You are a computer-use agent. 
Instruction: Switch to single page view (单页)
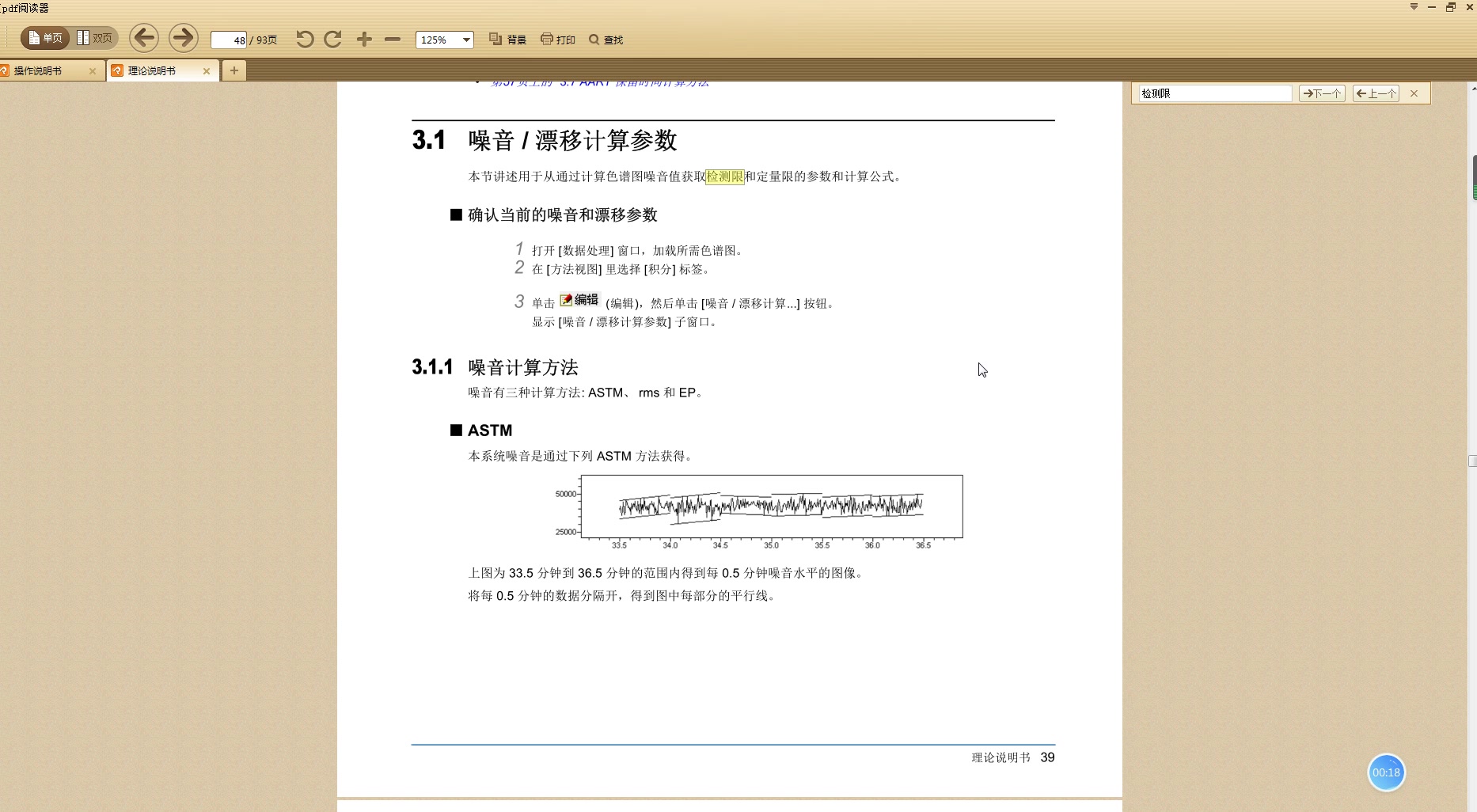pyautogui.click(x=45, y=38)
